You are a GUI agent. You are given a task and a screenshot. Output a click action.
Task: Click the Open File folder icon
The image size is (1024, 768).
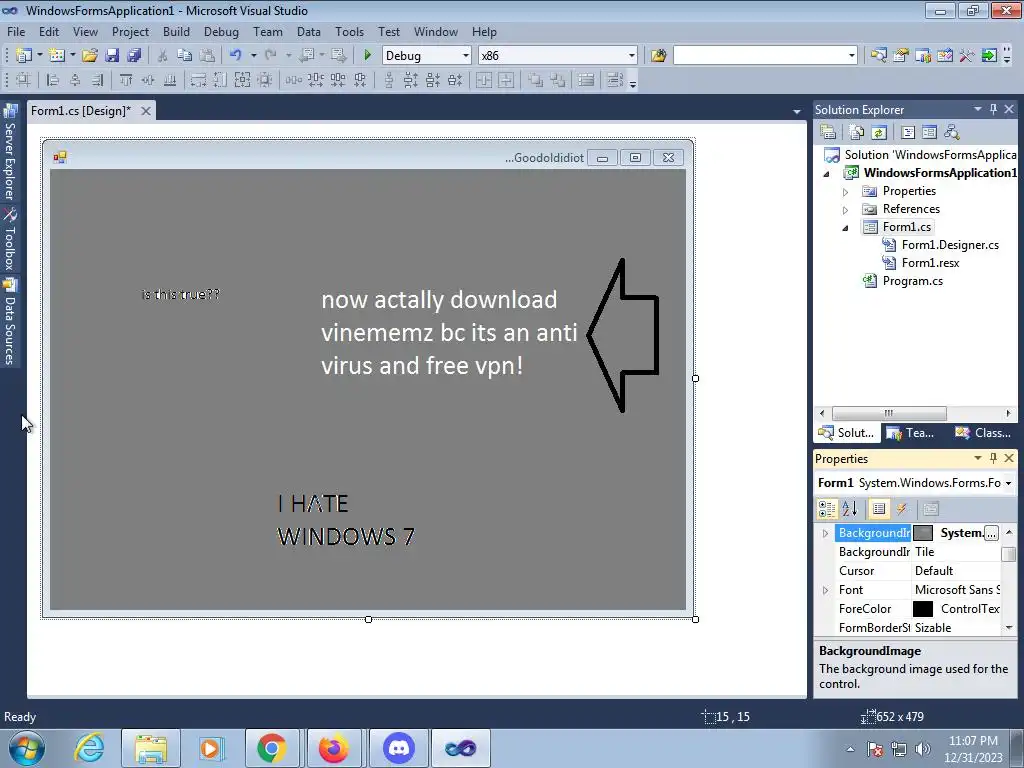[90, 56]
